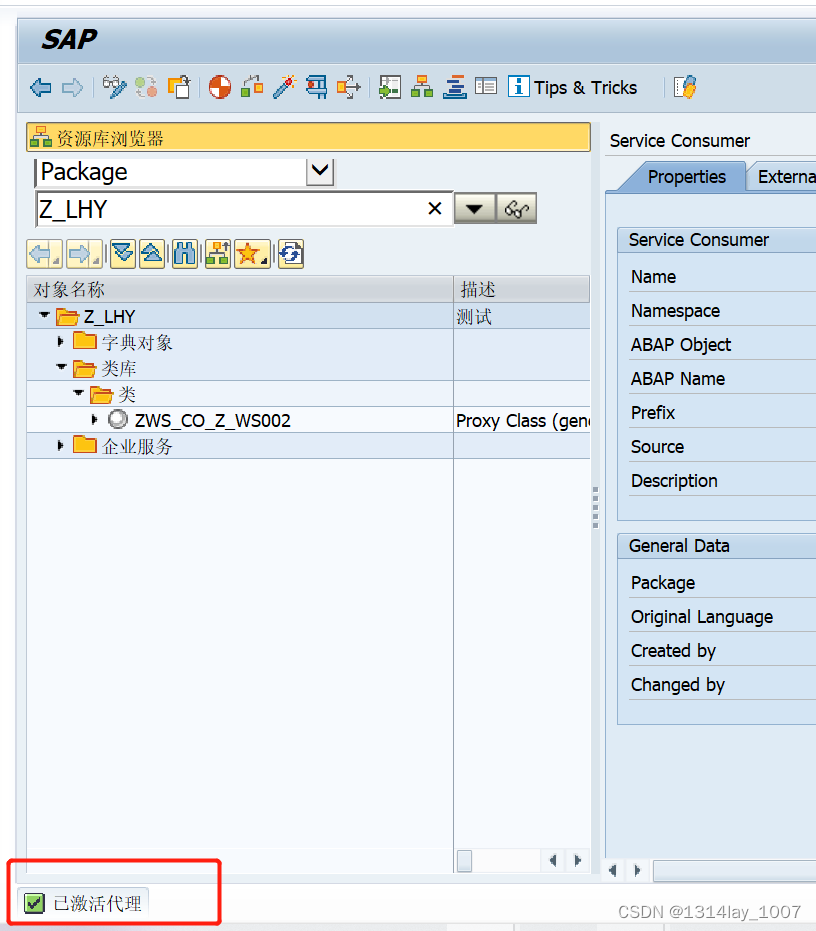Clear the Z_LHY field with X button
The width and height of the screenshot is (816, 931).
[435, 208]
